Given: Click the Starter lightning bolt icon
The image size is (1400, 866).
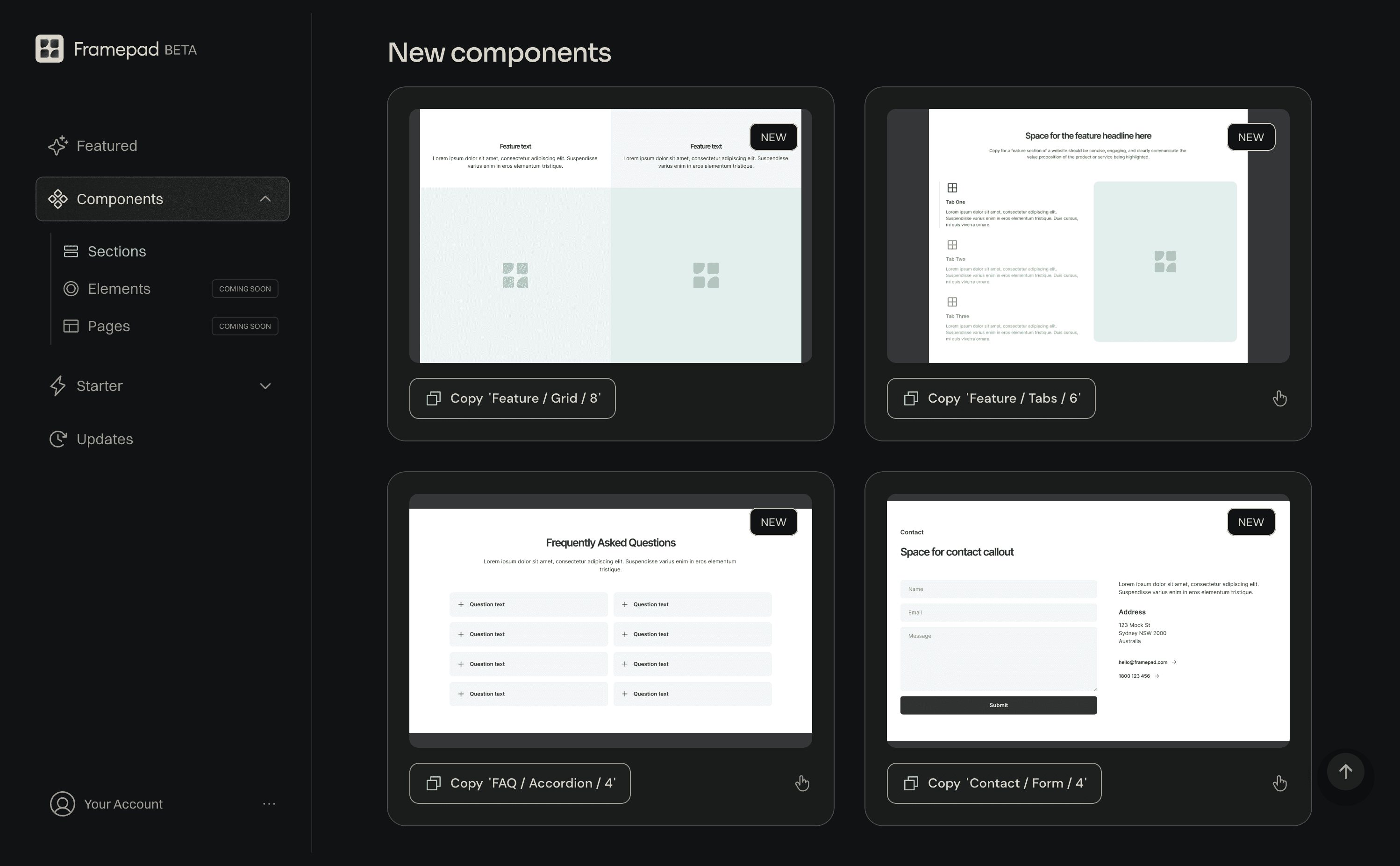Looking at the screenshot, I should click(x=58, y=385).
